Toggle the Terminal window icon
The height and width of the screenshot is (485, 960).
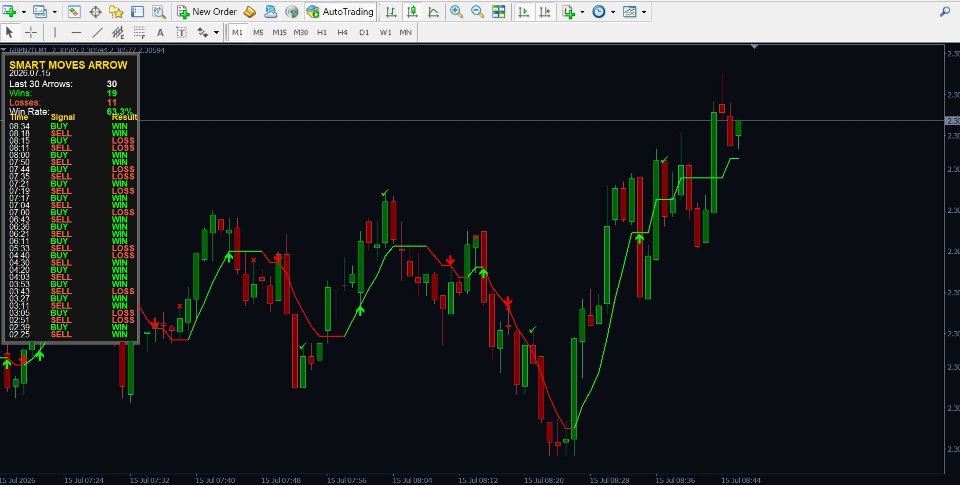click(x=138, y=11)
